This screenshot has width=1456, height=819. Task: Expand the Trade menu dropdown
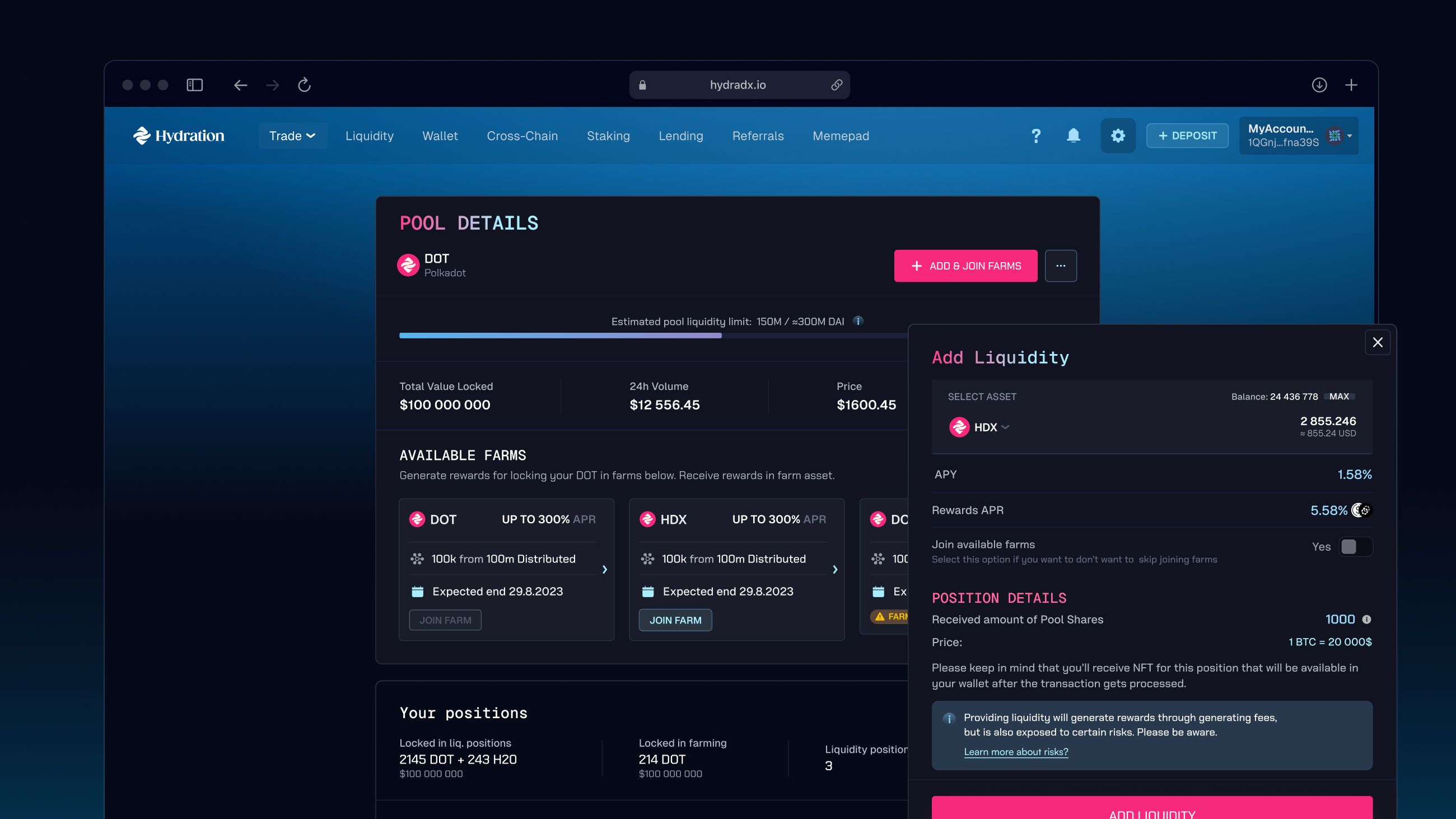click(292, 136)
